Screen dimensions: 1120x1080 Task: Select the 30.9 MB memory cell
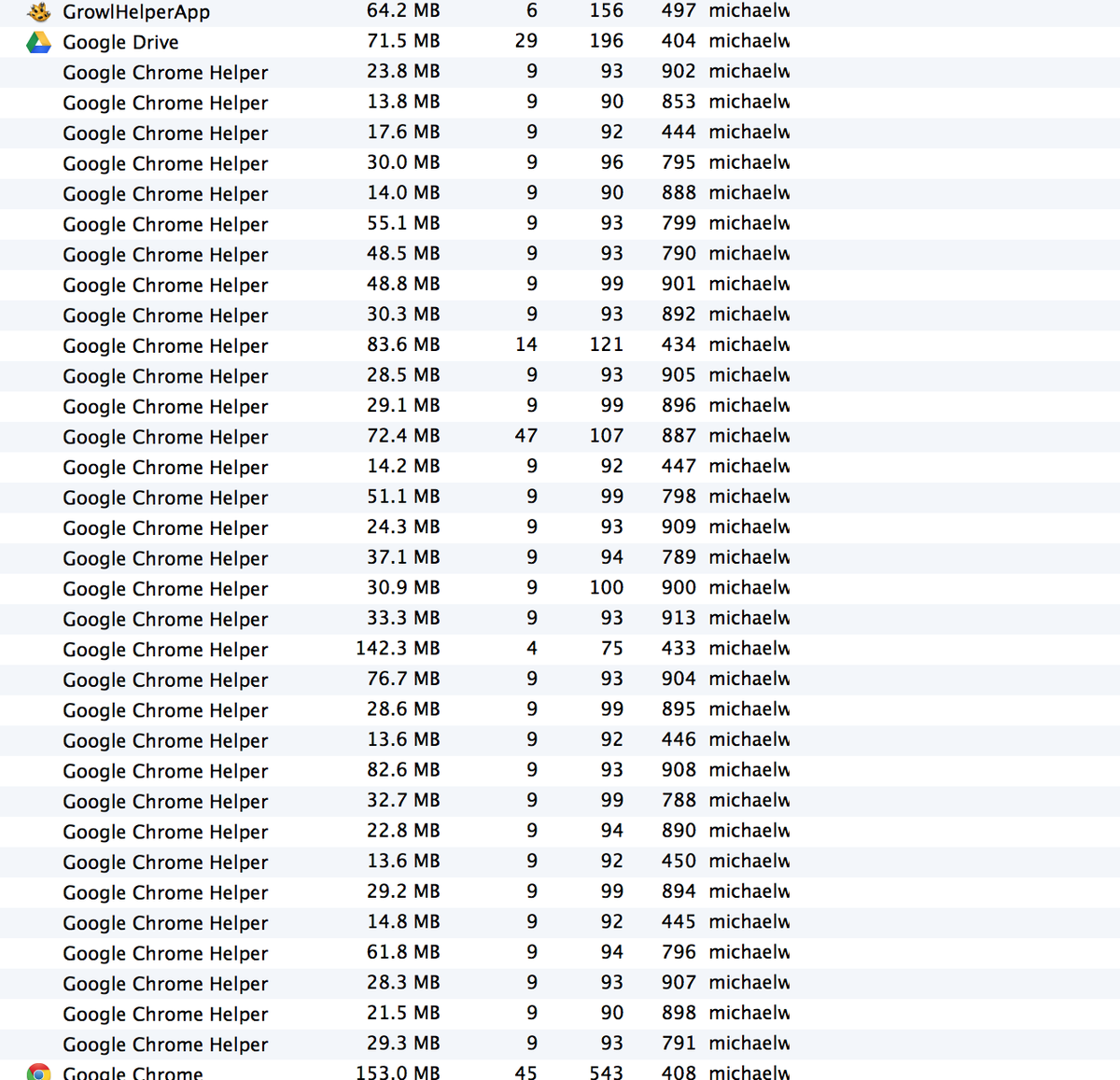pos(403,587)
